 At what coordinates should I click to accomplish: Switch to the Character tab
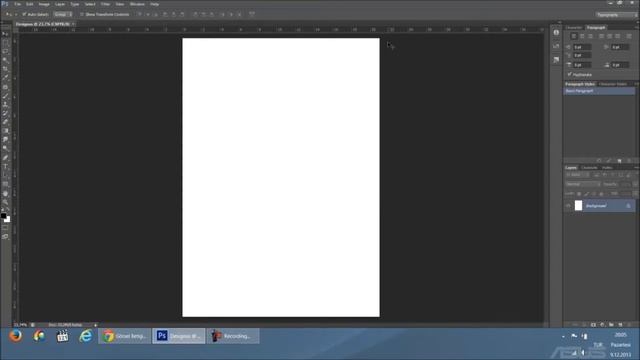[x=574, y=27]
